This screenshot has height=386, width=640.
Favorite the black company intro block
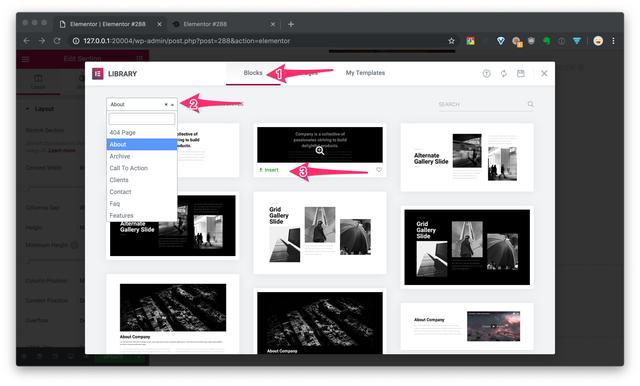point(379,170)
